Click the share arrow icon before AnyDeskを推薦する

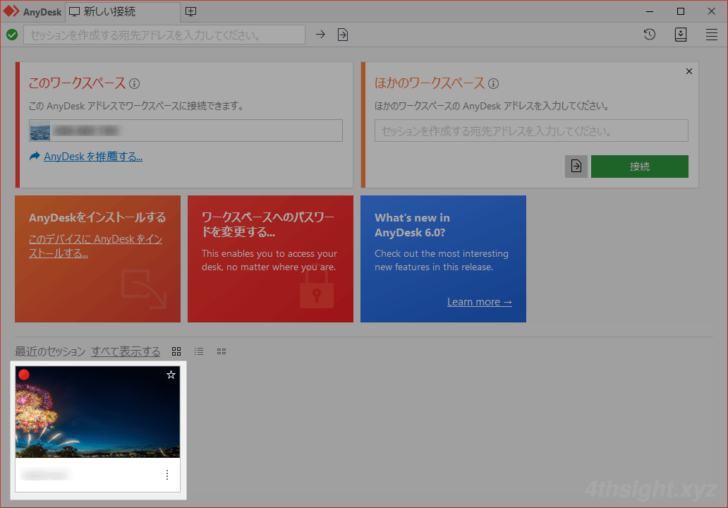click(35, 156)
